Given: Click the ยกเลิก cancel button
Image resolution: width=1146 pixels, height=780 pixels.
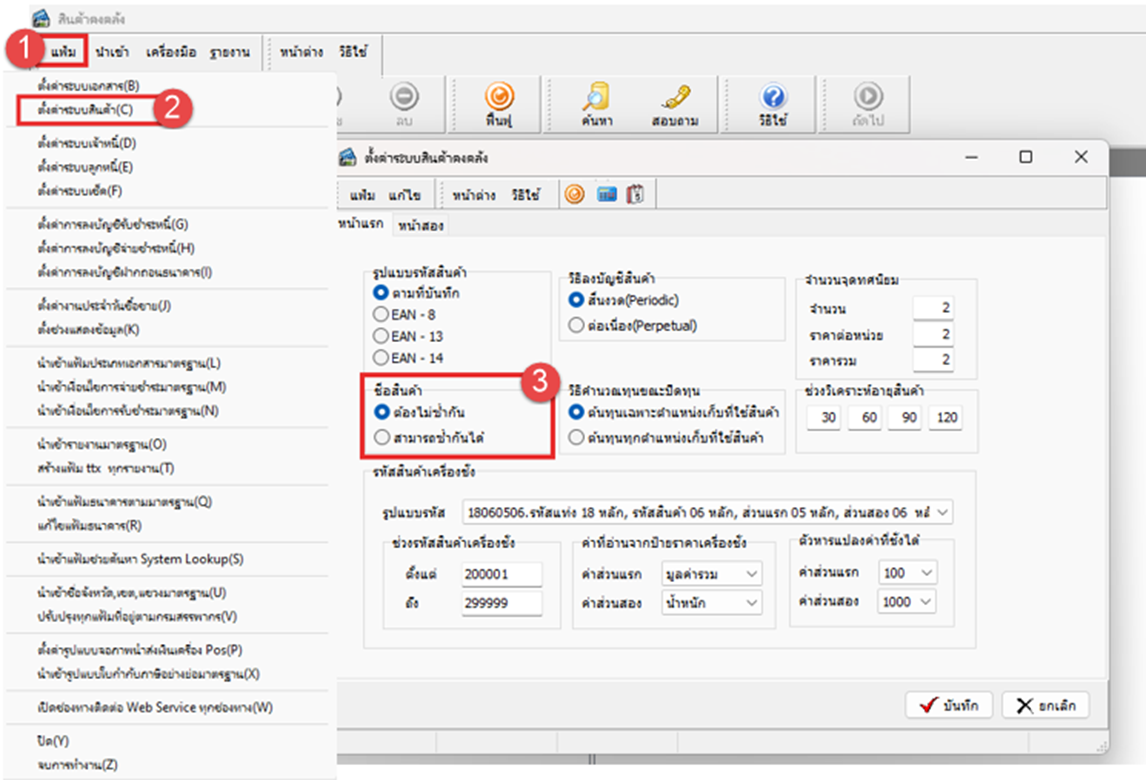Looking at the screenshot, I should [1045, 705].
